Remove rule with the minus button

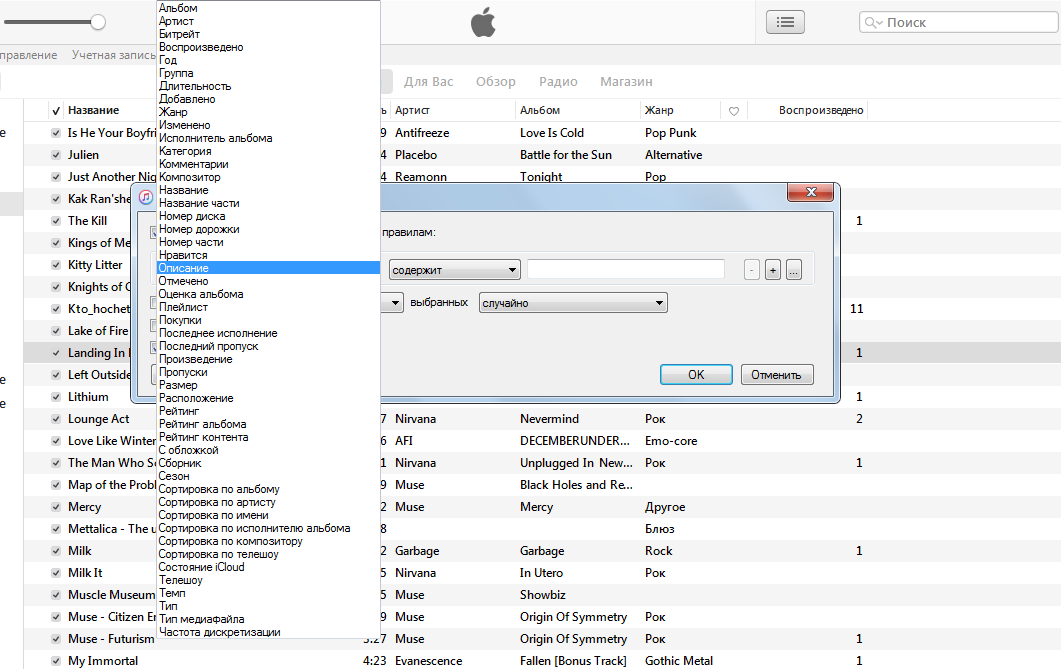pos(752,270)
